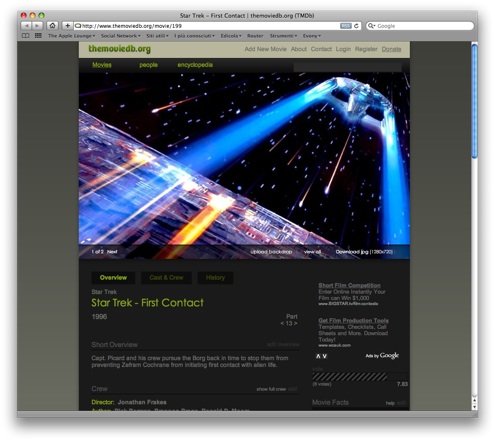Go forward with Safari's forward arrow
Image resolution: width=495 pixels, height=441 pixels.
coord(37,26)
